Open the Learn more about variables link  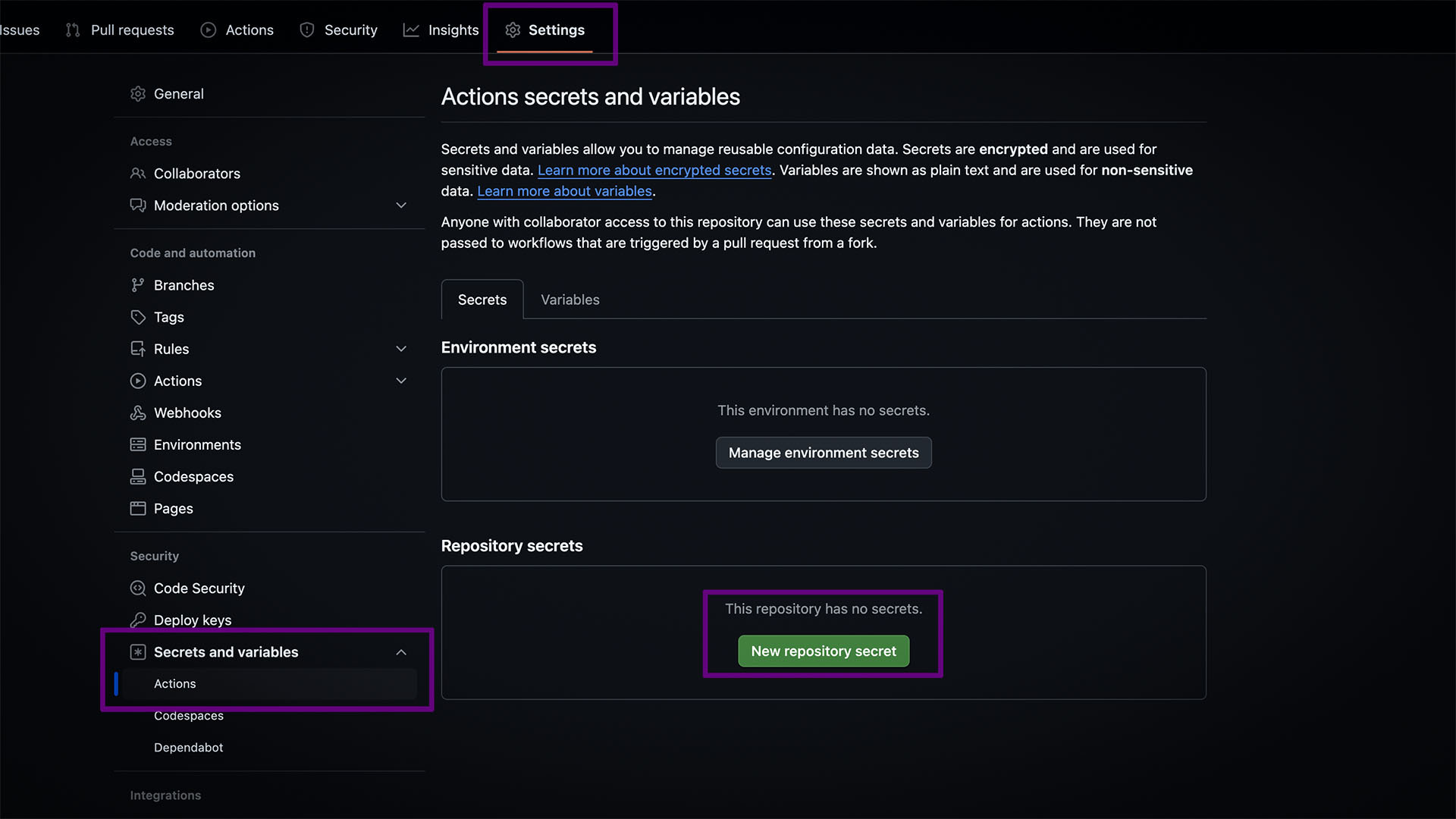564,191
